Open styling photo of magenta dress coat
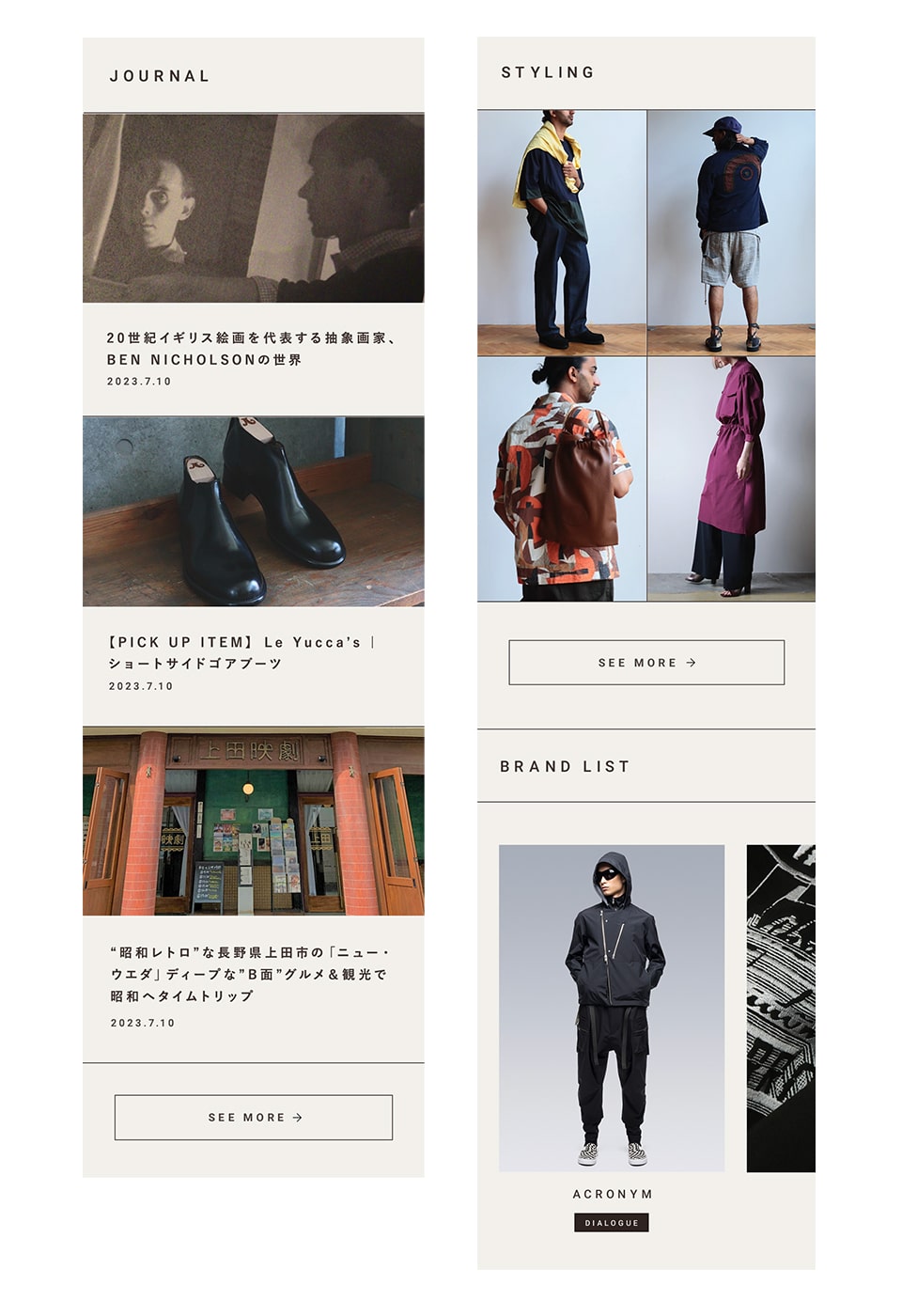Image resolution: width=902 pixels, height=1316 pixels. tap(732, 479)
